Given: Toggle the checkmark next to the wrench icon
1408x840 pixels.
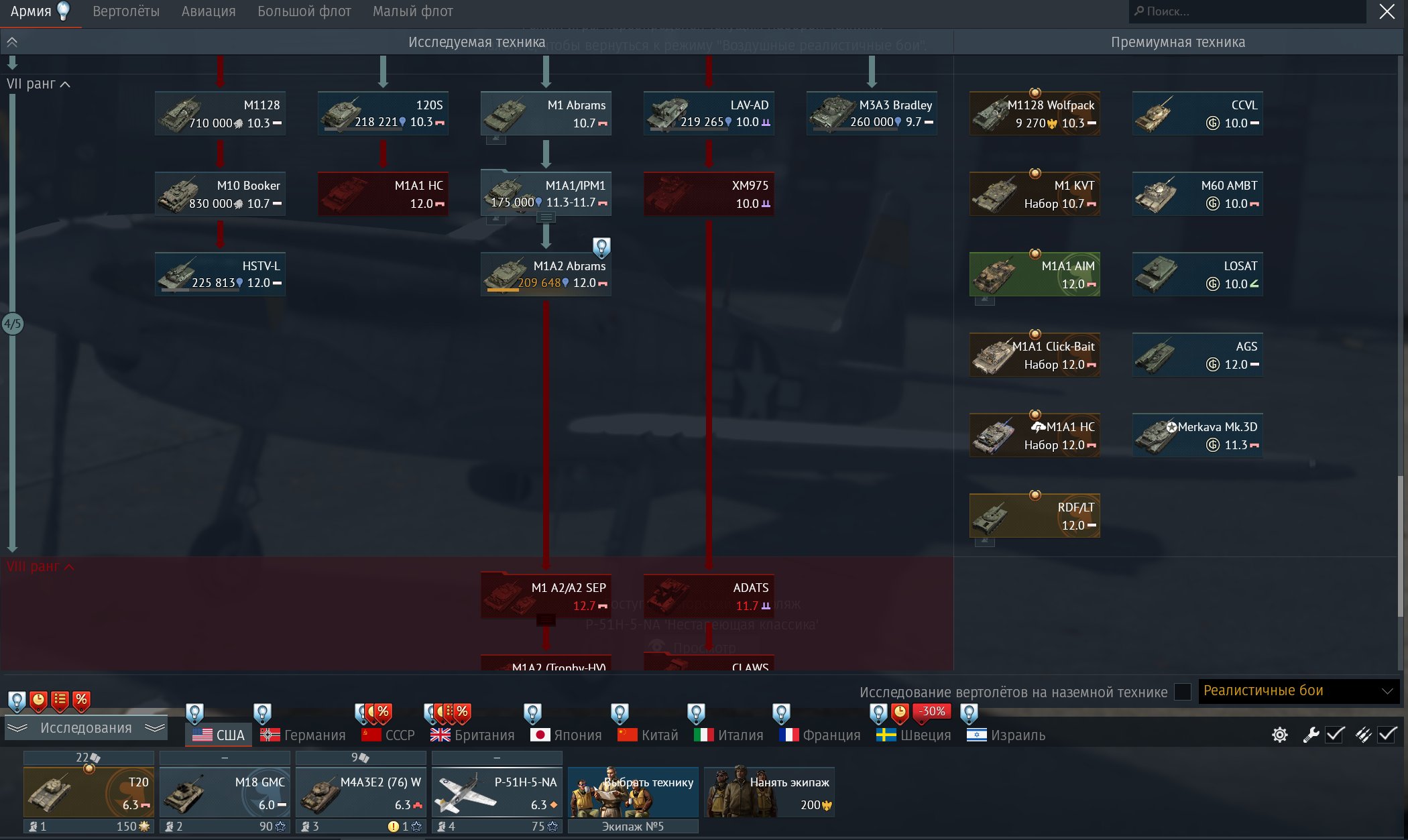Looking at the screenshot, I should pos(1335,735).
